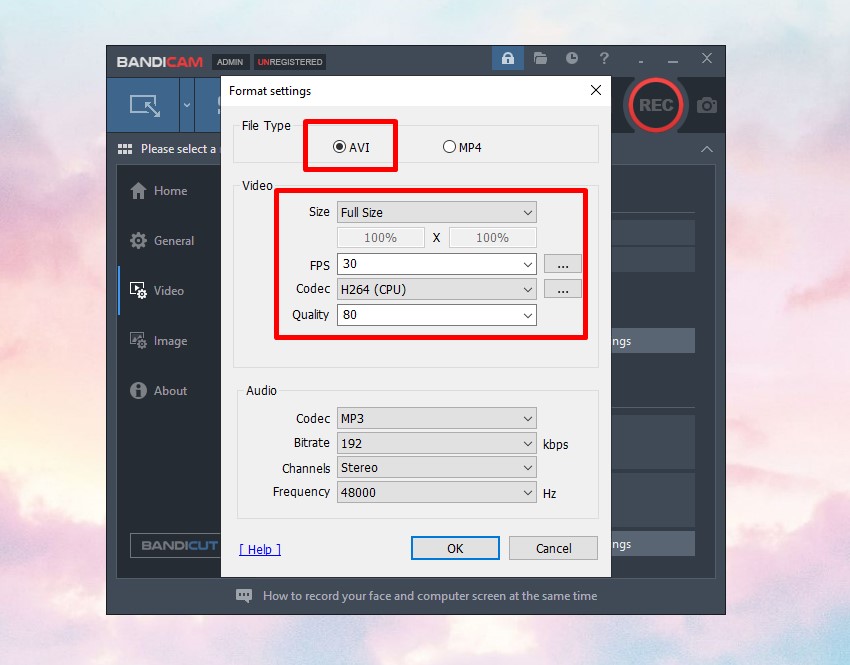The width and height of the screenshot is (850, 665).
Task: Click the General gear icon
Action: pyautogui.click(x=138, y=241)
